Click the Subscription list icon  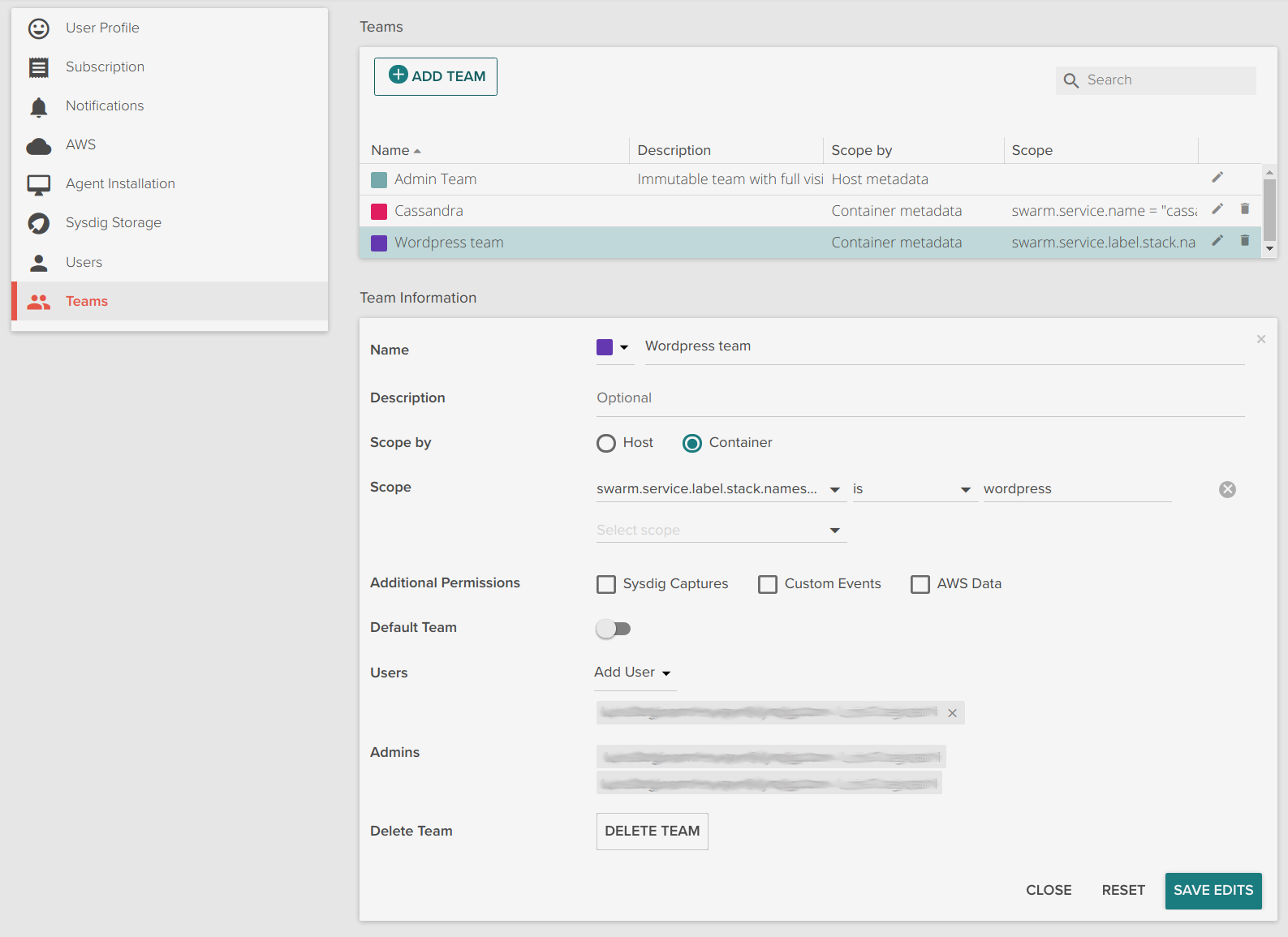(x=39, y=67)
